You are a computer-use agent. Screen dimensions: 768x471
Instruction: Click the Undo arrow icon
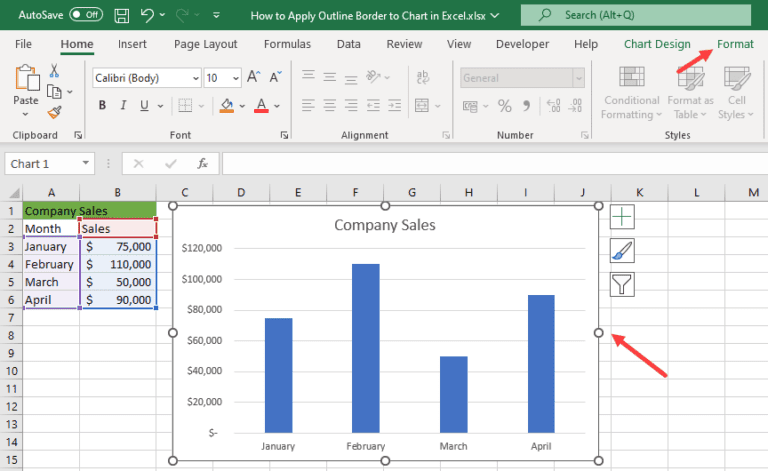[148, 15]
